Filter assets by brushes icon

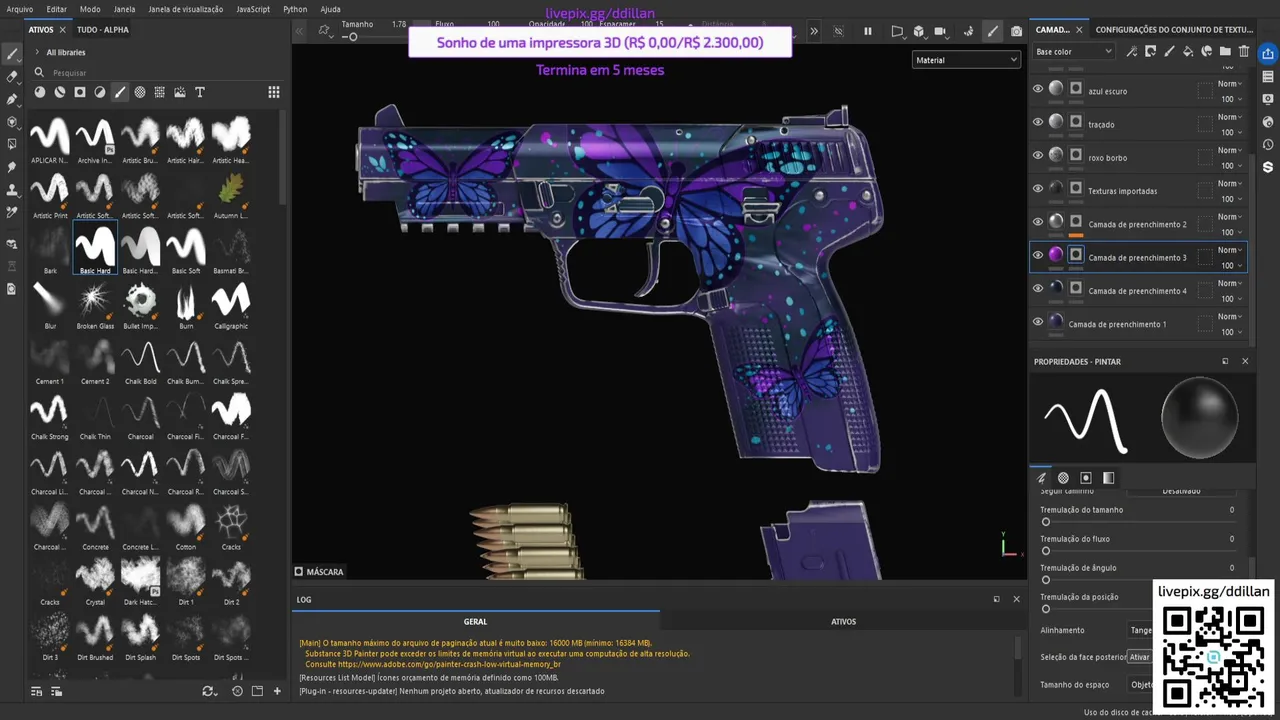[120, 92]
